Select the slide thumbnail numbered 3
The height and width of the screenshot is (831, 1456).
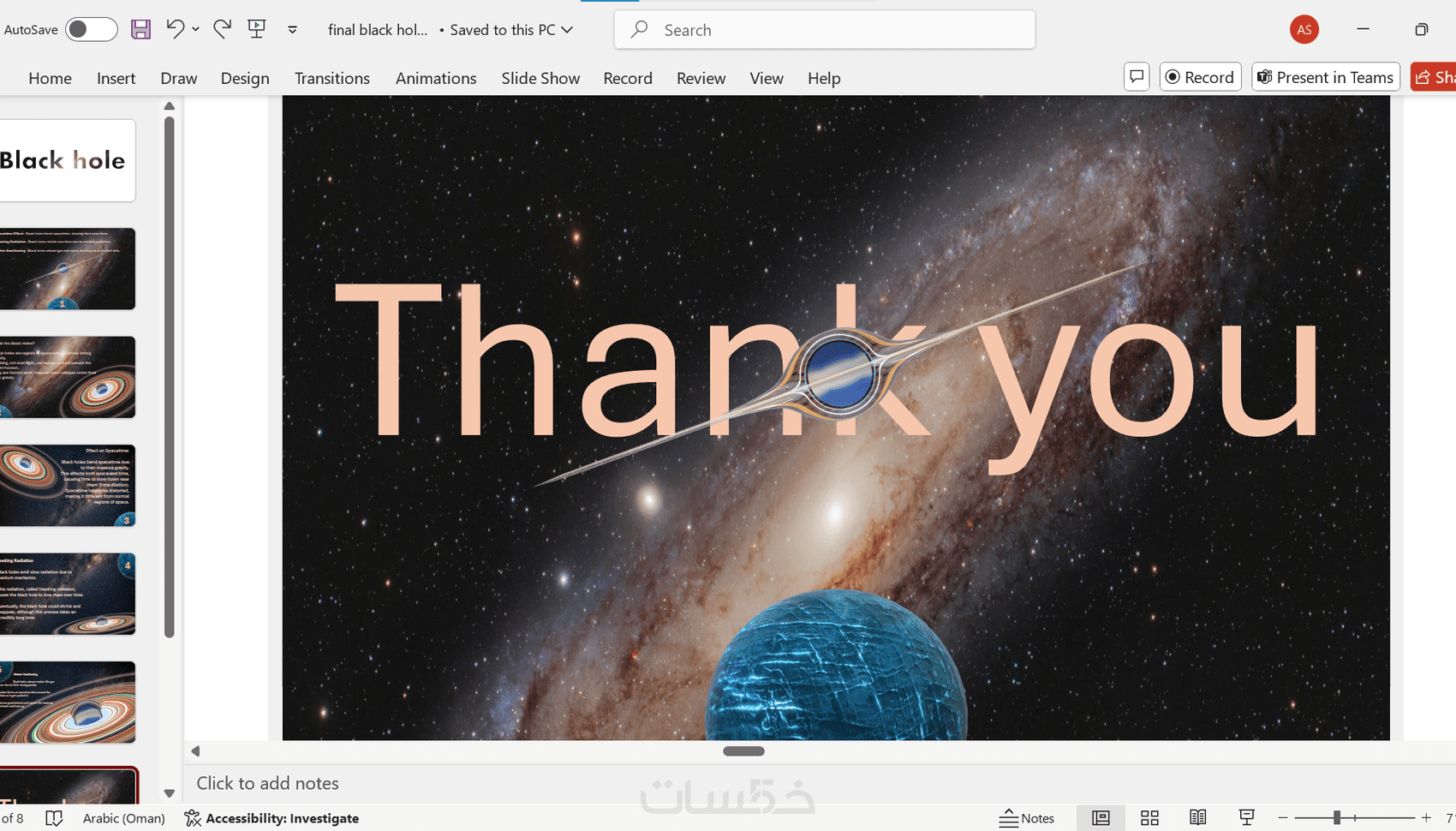click(x=67, y=486)
